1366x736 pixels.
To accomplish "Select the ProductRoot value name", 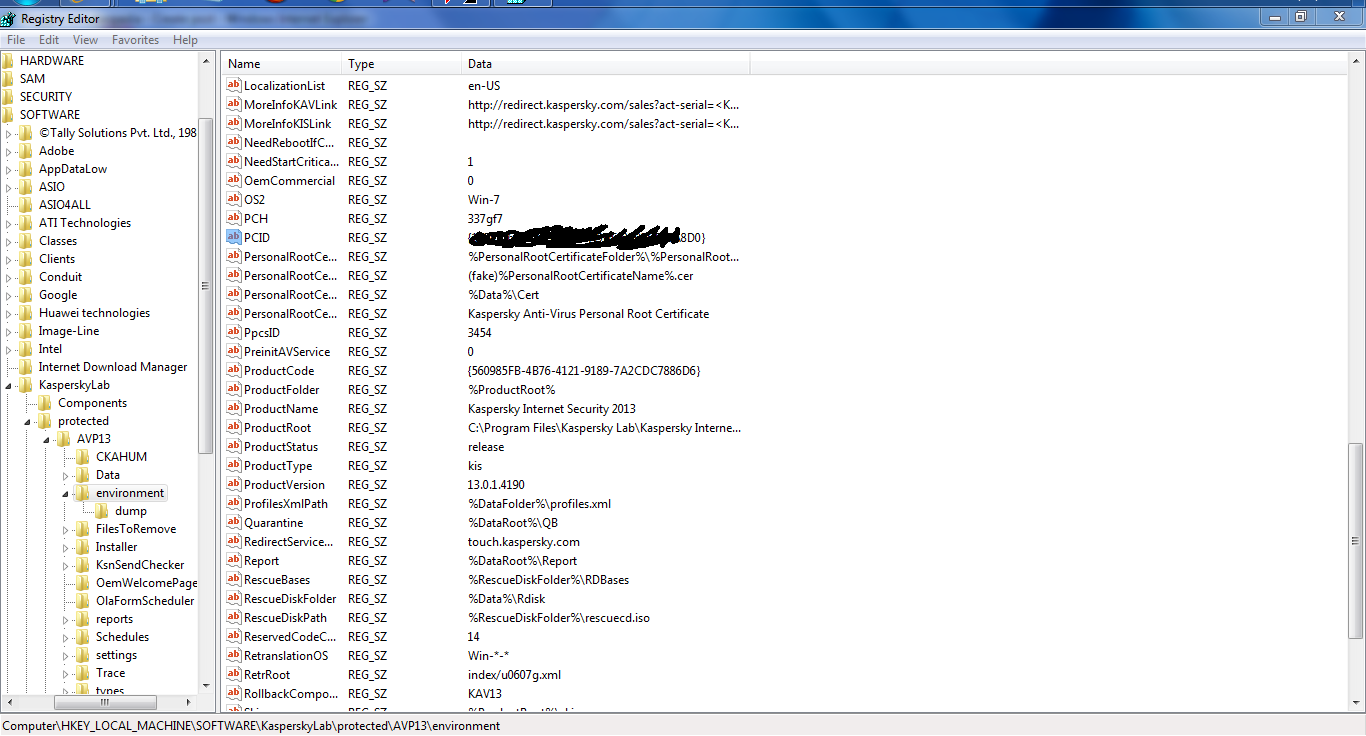I will tap(277, 427).
